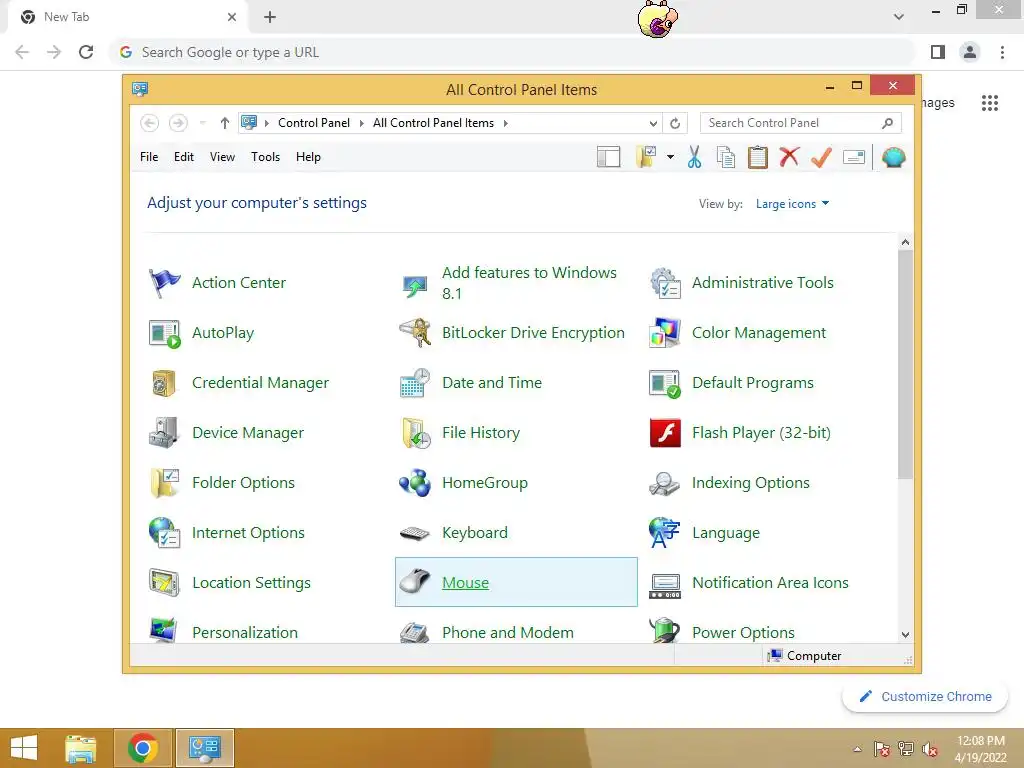The height and width of the screenshot is (768, 1024).
Task: Click the Properties toolbar icon
Action: 854,157
